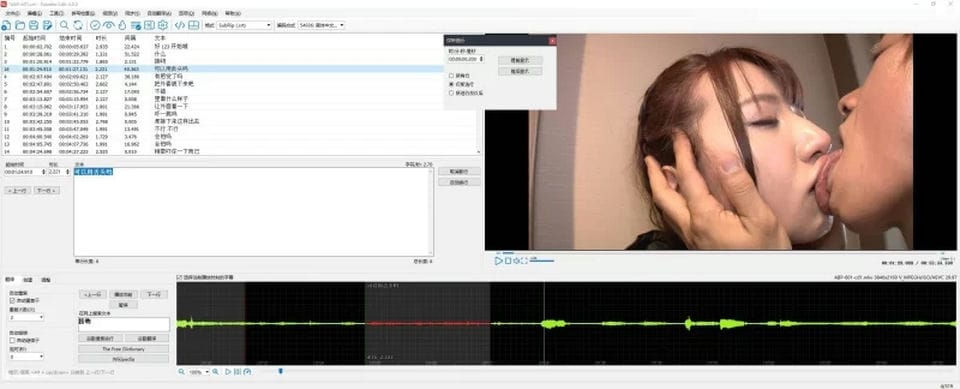Select the first radio option in dialog
The width and height of the screenshot is (960, 389).
pos(452,75)
